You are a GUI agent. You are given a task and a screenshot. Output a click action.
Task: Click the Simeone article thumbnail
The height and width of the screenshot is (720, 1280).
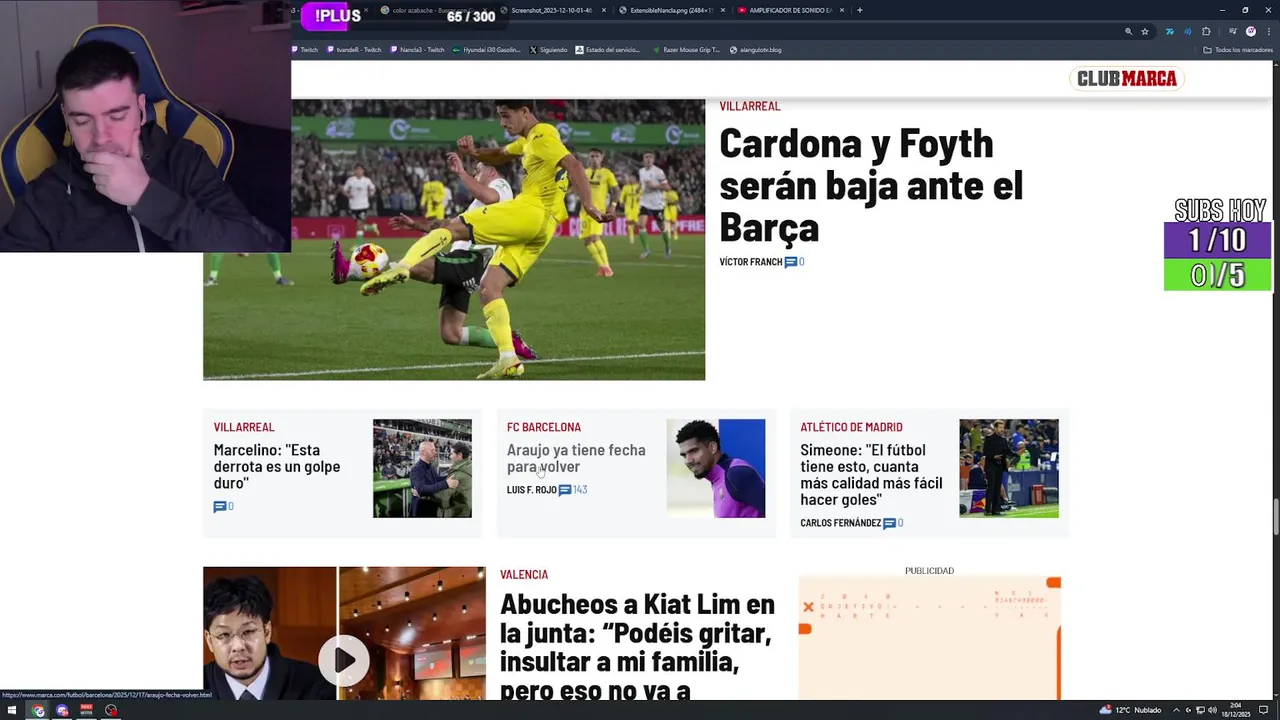click(x=1009, y=468)
